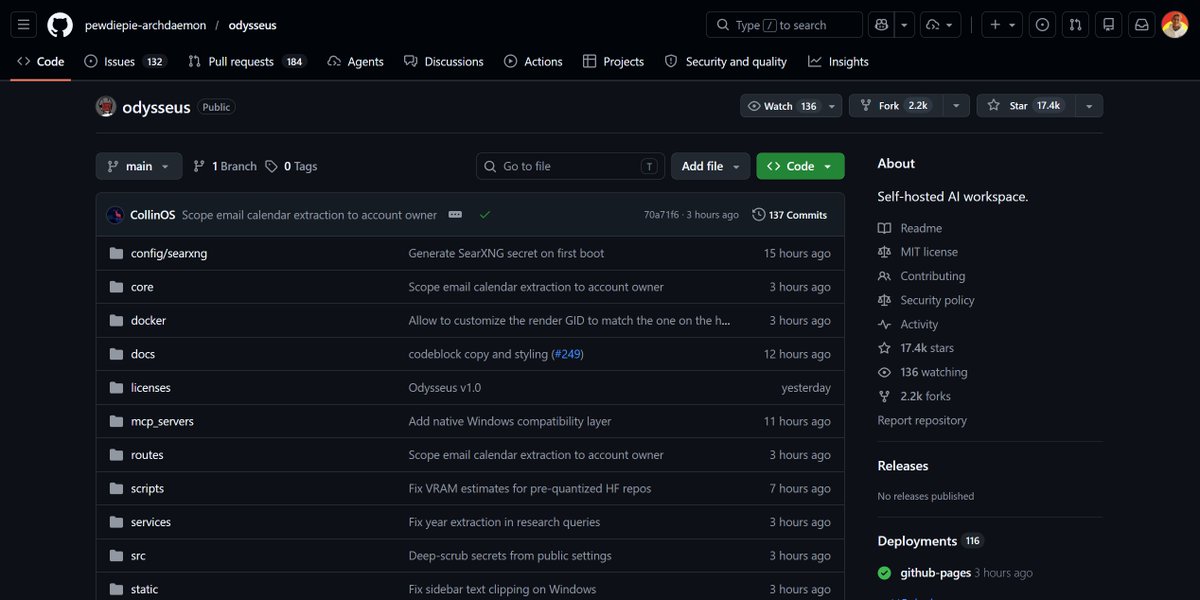Open the scripts folder

(x=147, y=488)
